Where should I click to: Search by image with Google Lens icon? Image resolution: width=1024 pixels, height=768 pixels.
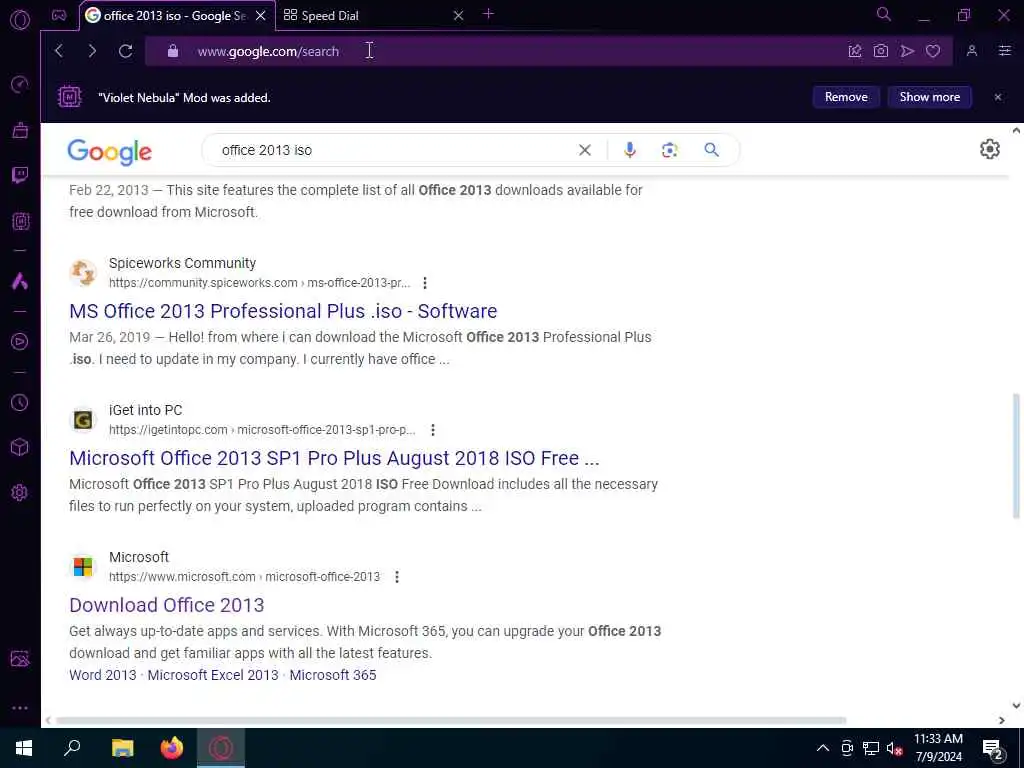669,150
